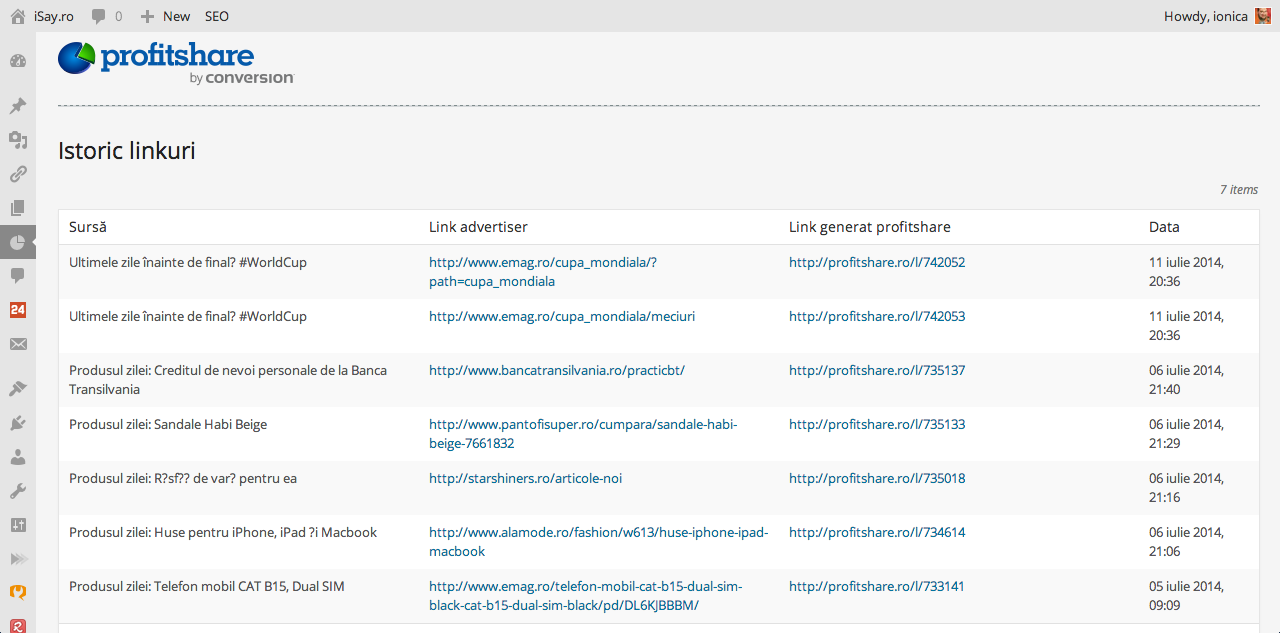The width and height of the screenshot is (1280, 633).
Task: Click the red 24 sidebar icon
Action: pyautogui.click(x=18, y=310)
